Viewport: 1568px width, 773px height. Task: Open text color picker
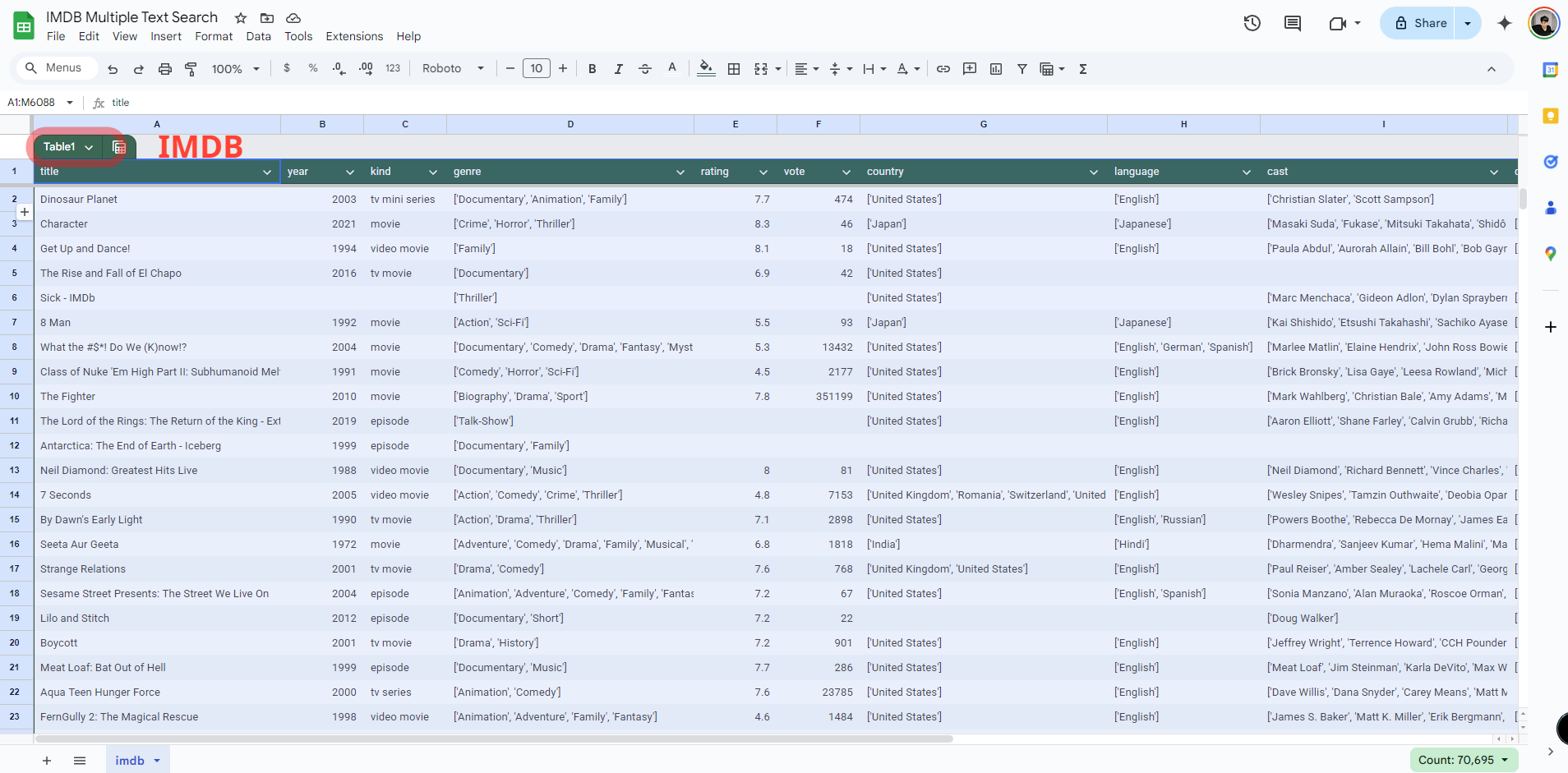[672, 69]
